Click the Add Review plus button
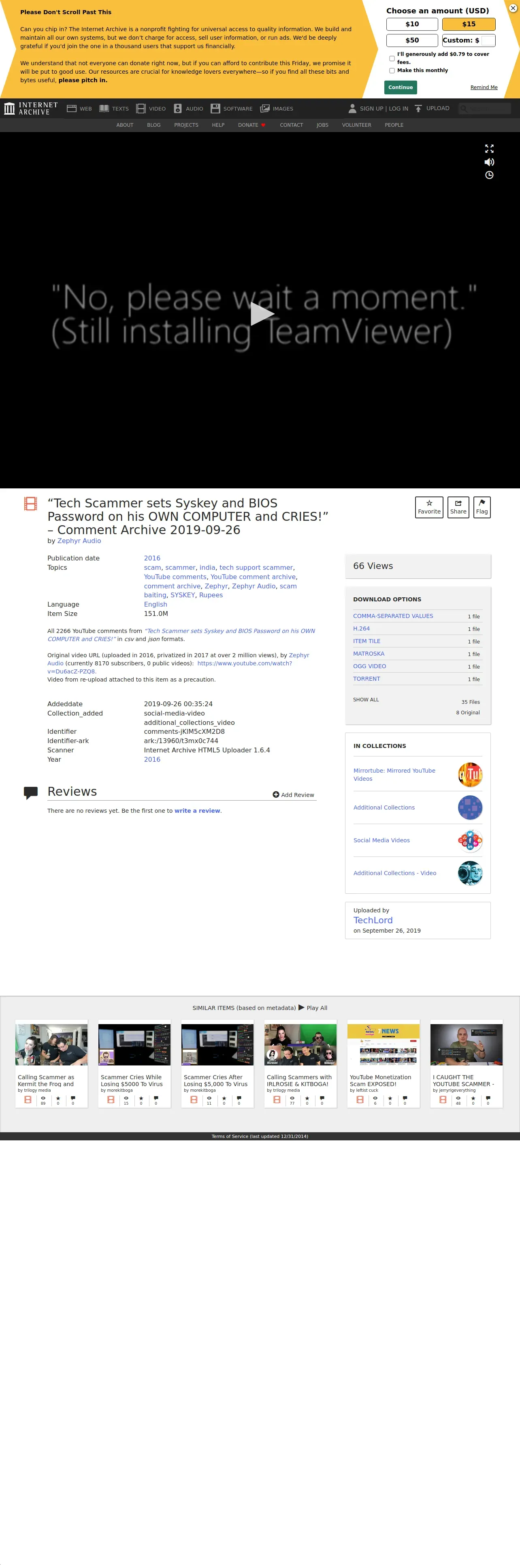The height and width of the screenshot is (1568, 520). click(x=293, y=795)
